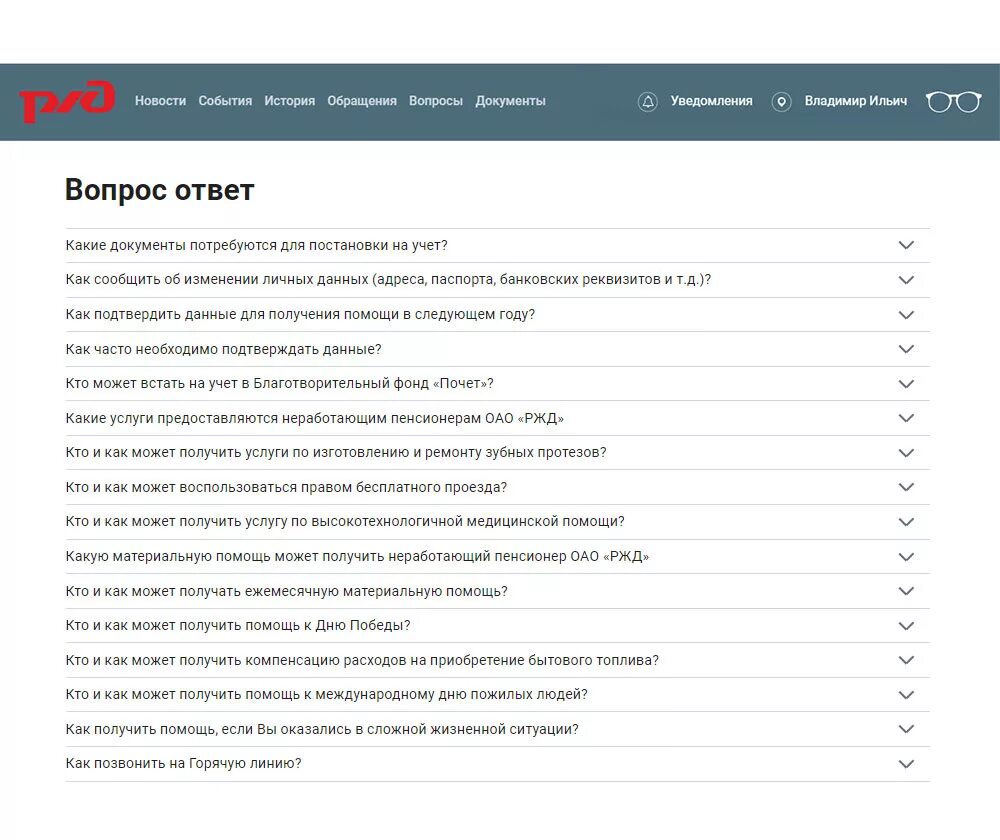Select Вопросы in the navigation
This screenshot has width=1000, height=840.
436,101
